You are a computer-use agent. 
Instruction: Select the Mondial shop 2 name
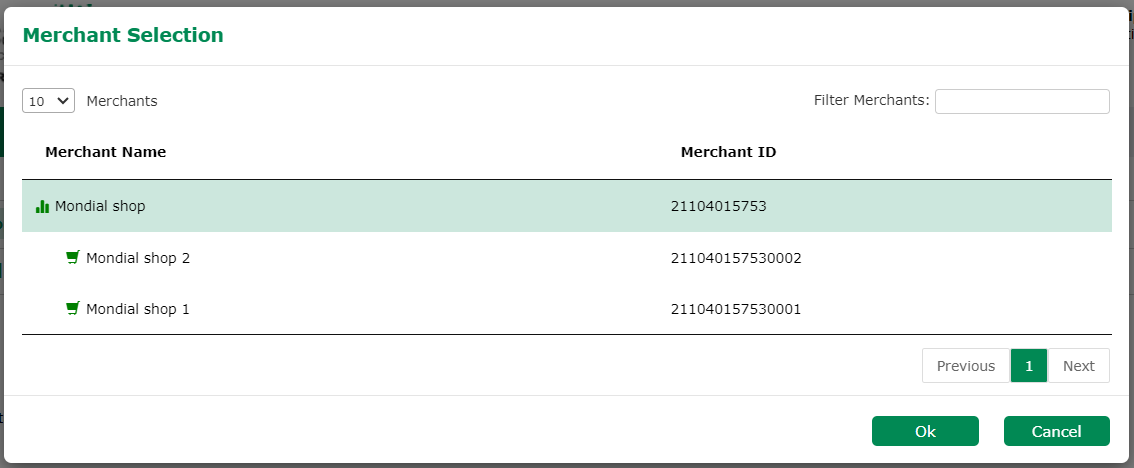[138, 258]
